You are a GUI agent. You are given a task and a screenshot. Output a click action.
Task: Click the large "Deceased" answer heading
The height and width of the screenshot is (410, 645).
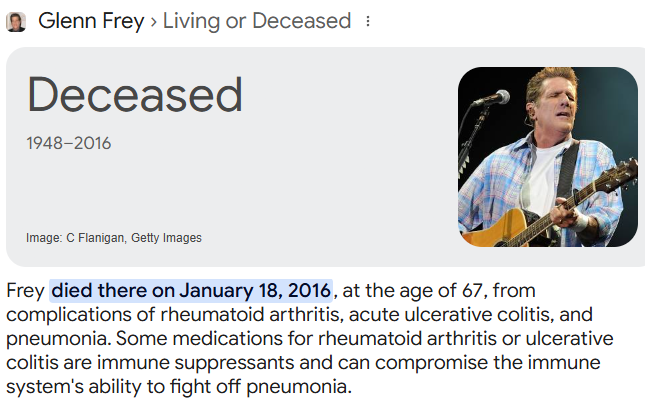pyautogui.click(x=135, y=96)
